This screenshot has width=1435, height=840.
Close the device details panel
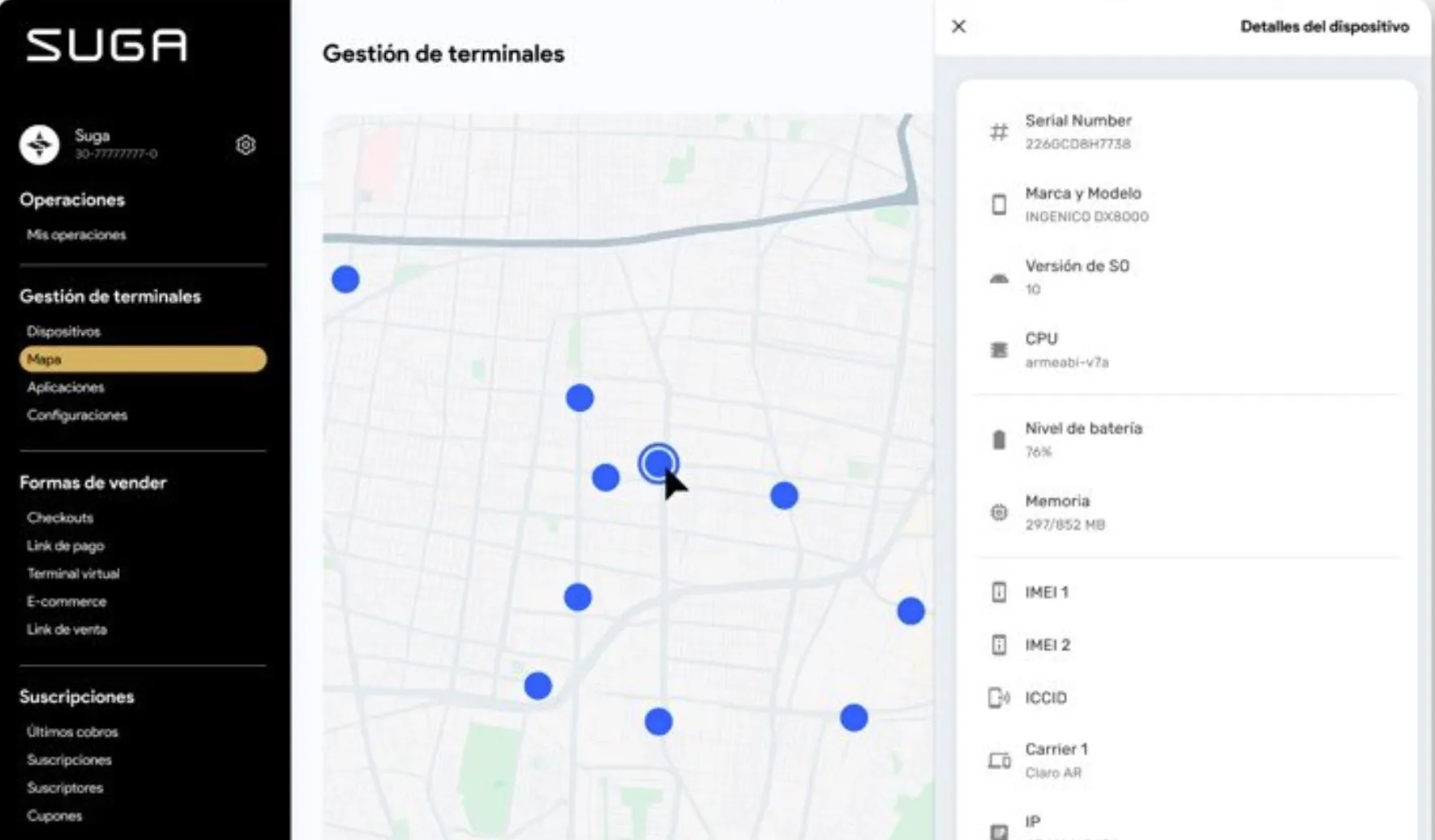point(959,27)
